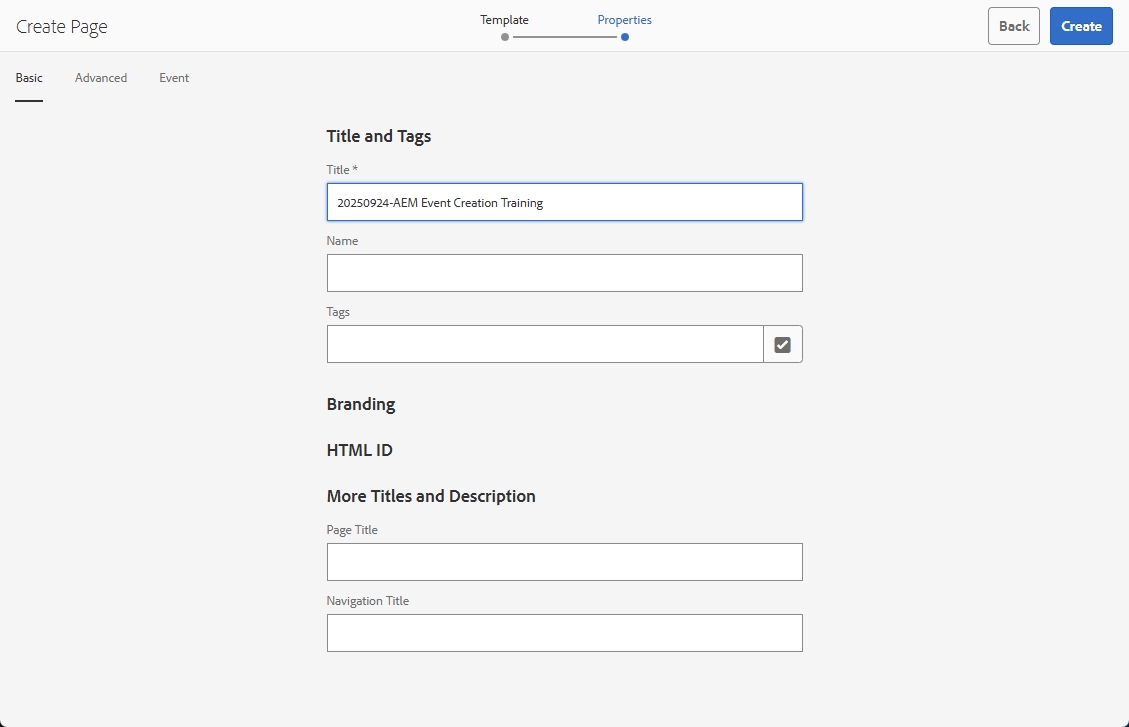This screenshot has height=727, width=1129.
Task: Click the Create Page header title
Action: click(62, 27)
